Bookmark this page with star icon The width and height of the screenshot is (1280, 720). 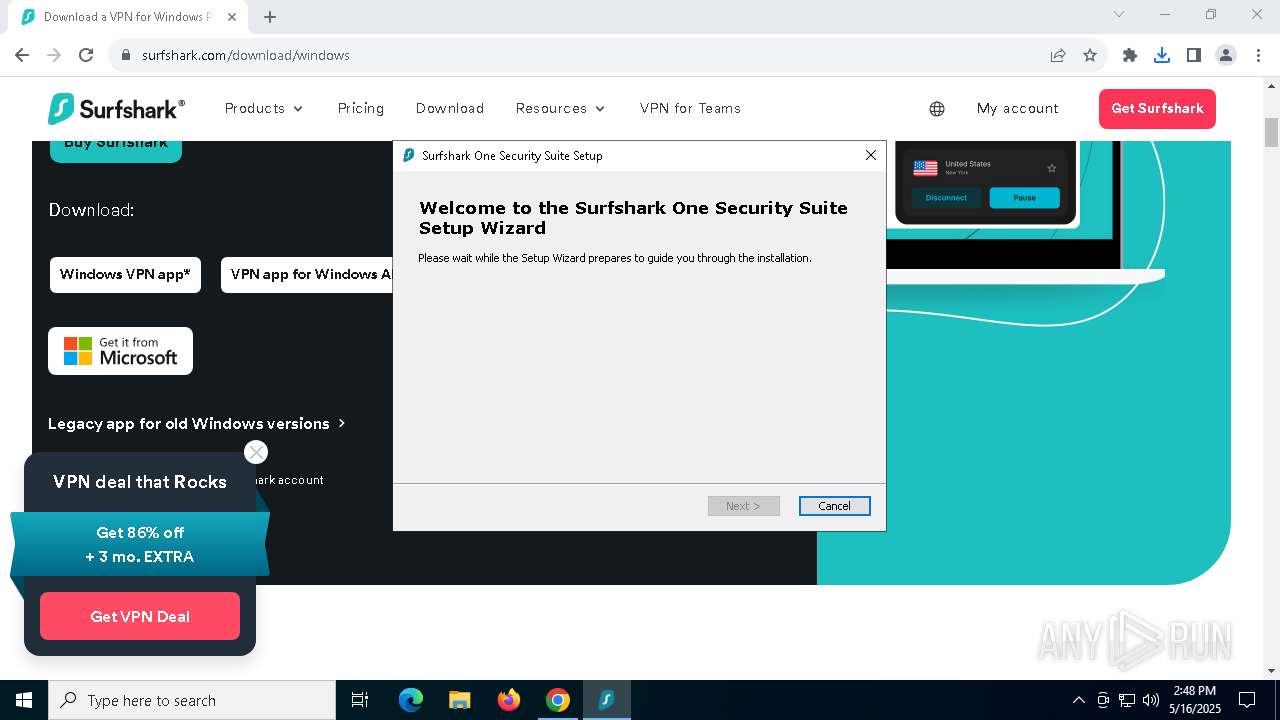pyautogui.click(x=1090, y=55)
